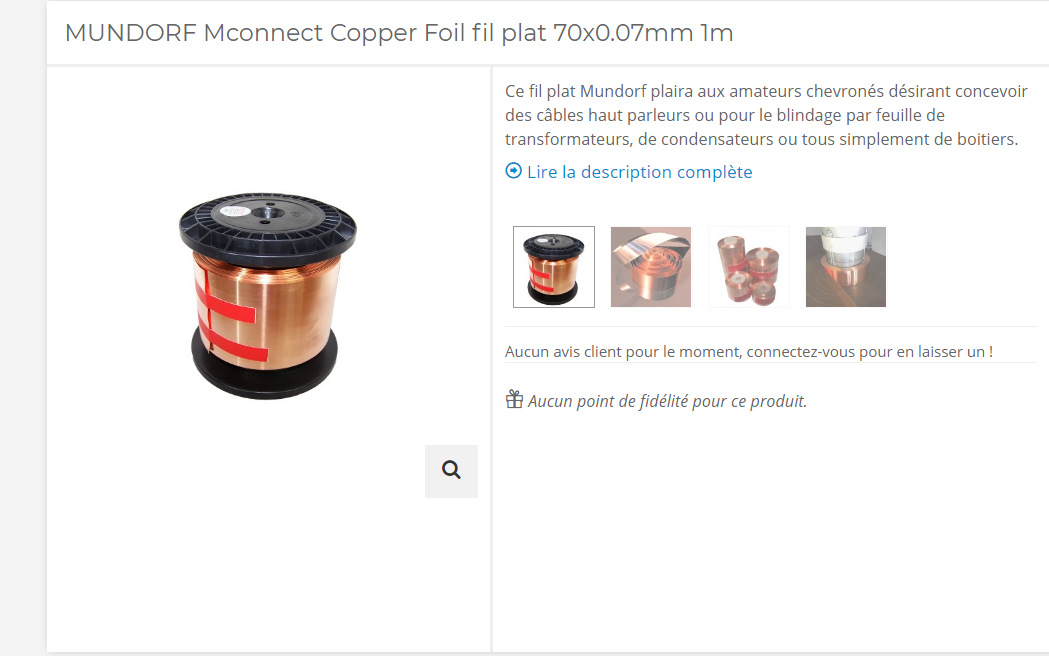Click 'Aucun point de fidélité pour ce produit'

coord(667,401)
